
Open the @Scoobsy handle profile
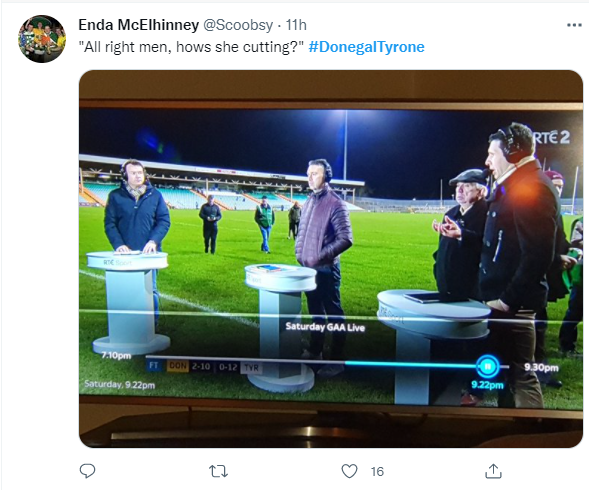click(x=238, y=25)
